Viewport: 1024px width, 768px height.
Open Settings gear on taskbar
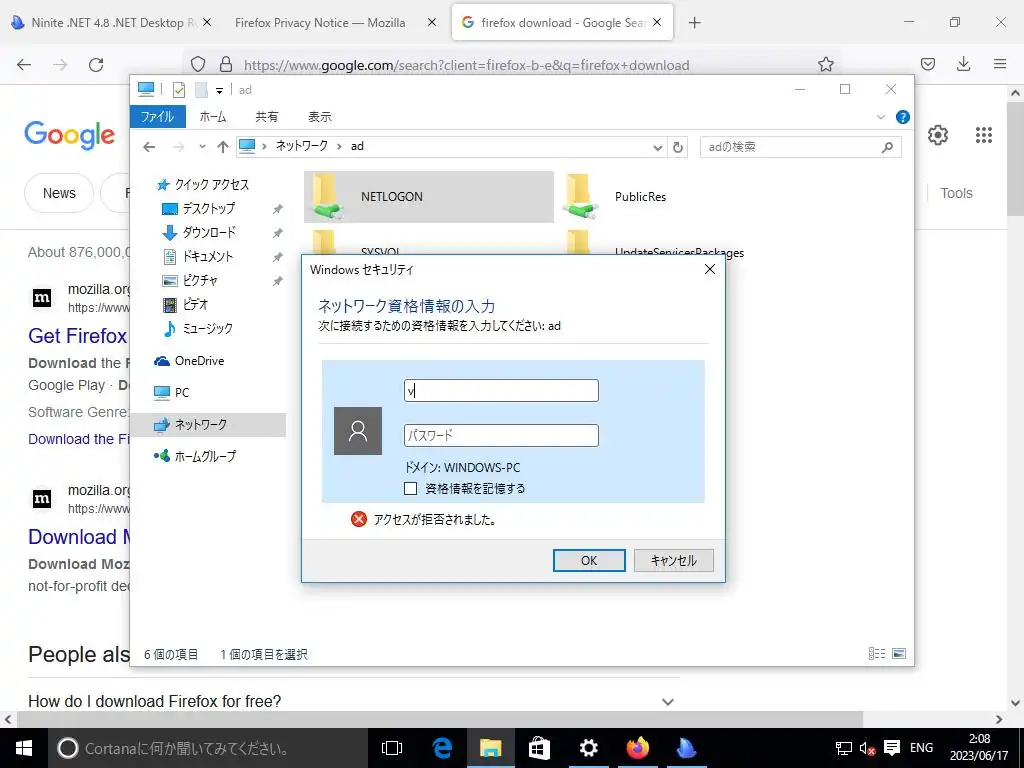pos(588,748)
